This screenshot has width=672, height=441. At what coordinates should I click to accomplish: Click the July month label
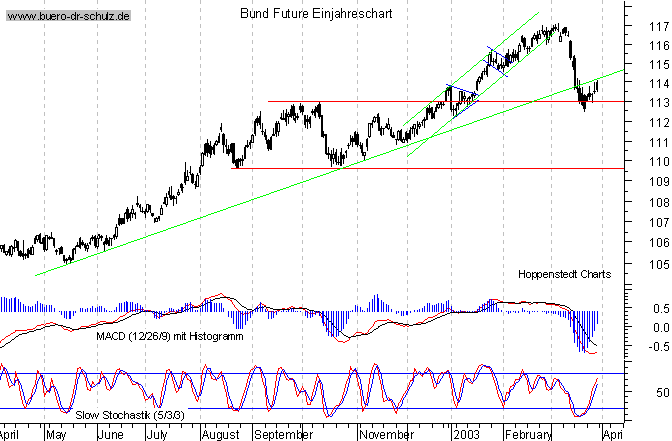click(x=157, y=435)
